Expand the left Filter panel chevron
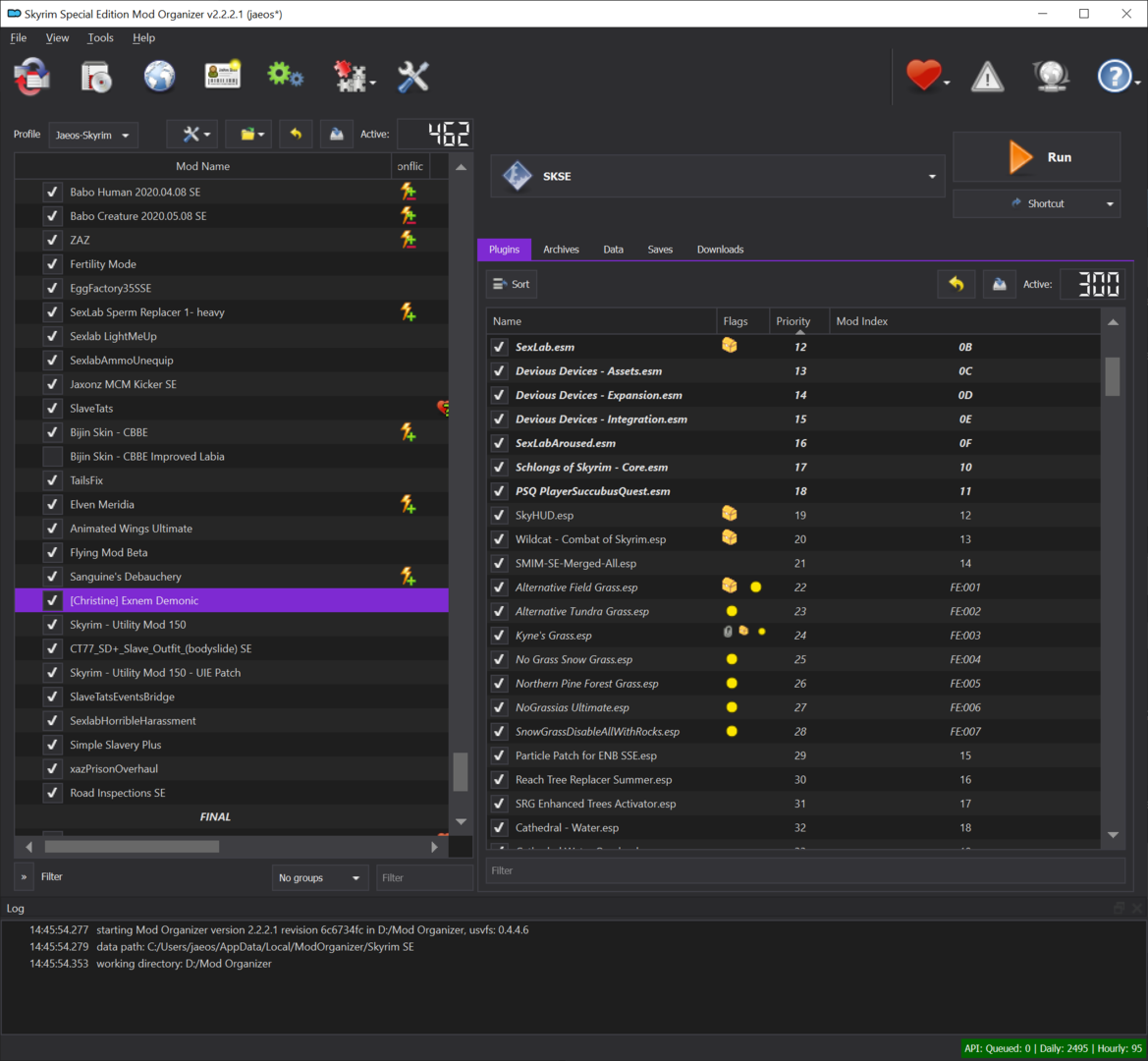The height and width of the screenshot is (1061, 1148). pyautogui.click(x=24, y=876)
